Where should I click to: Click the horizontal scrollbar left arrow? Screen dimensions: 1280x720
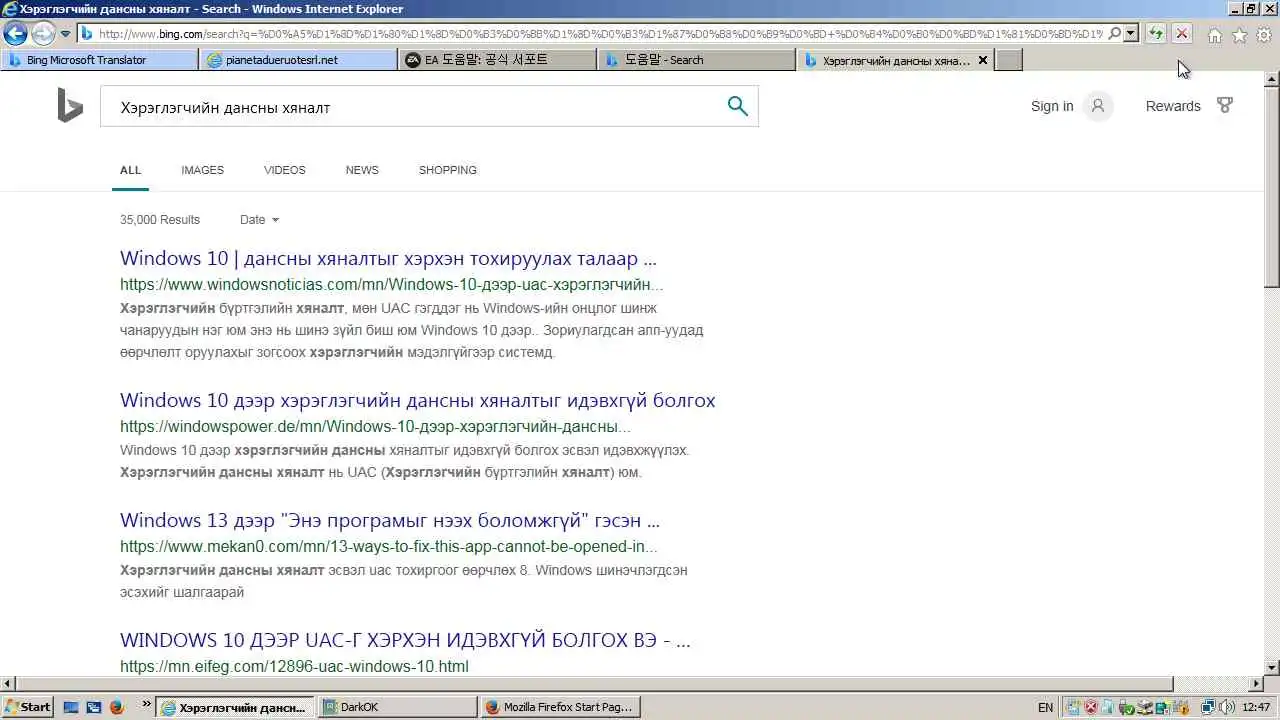[x=7, y=684]
